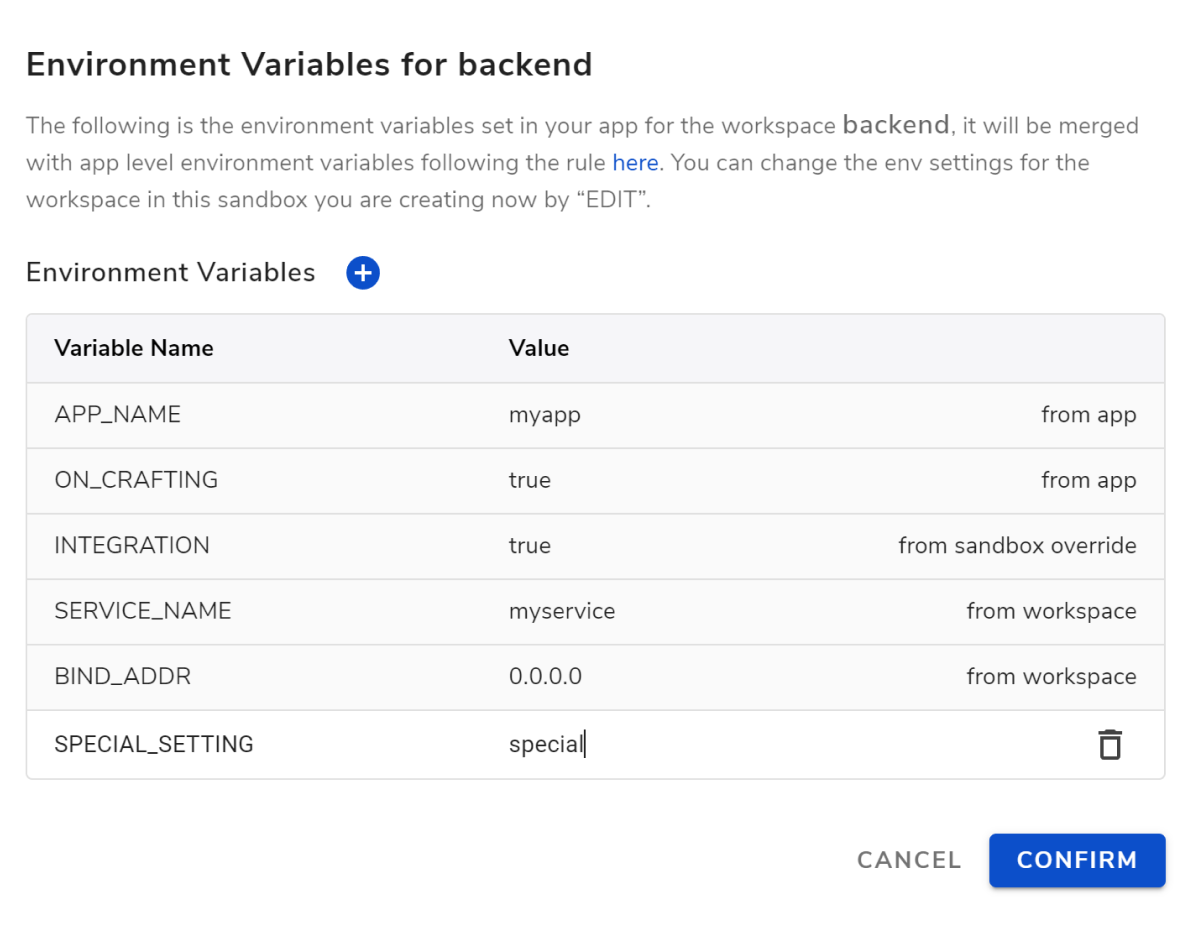Select the APP_NAME variable name
Screen dimensions: 1200x927
pyautogui.click(x=118, y=415)
